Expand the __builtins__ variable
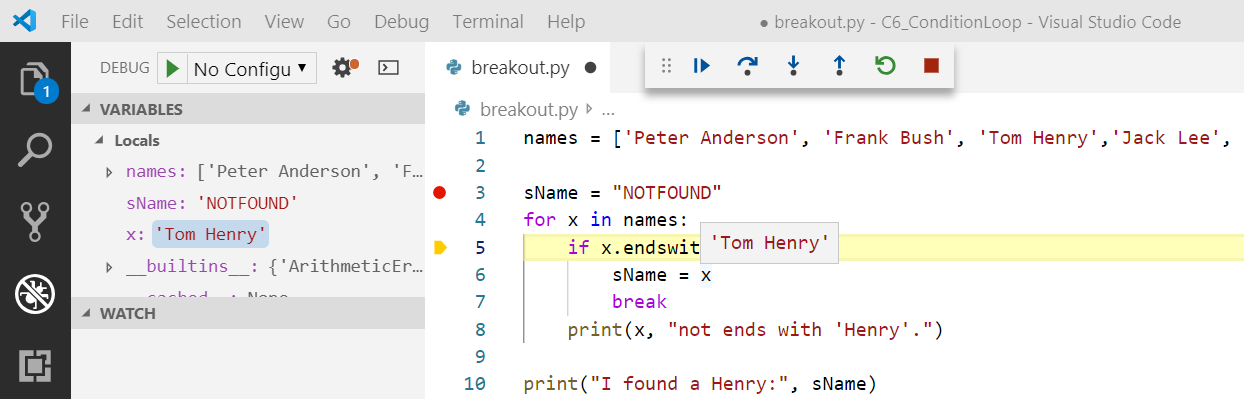This screenshot has height=399, width=1244. pyautogui.click(x=109, y=266)
